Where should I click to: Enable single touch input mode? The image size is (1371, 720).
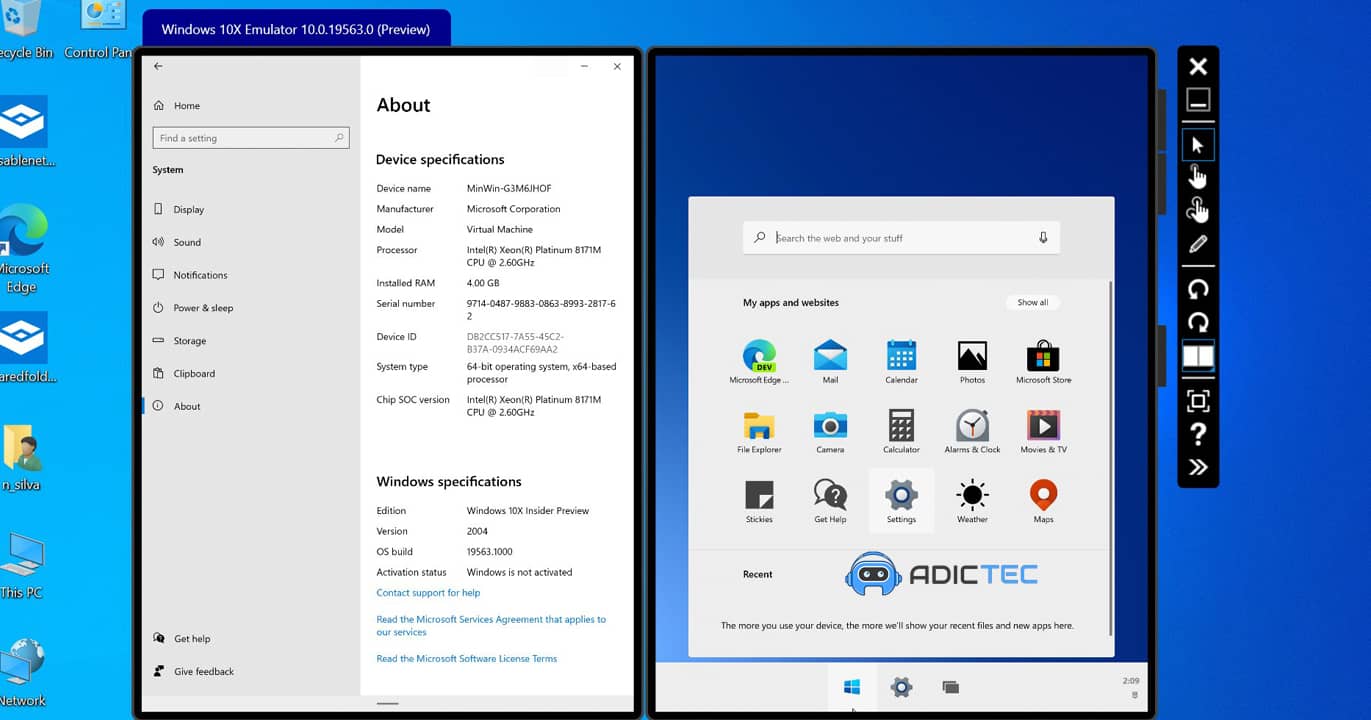1198,177
